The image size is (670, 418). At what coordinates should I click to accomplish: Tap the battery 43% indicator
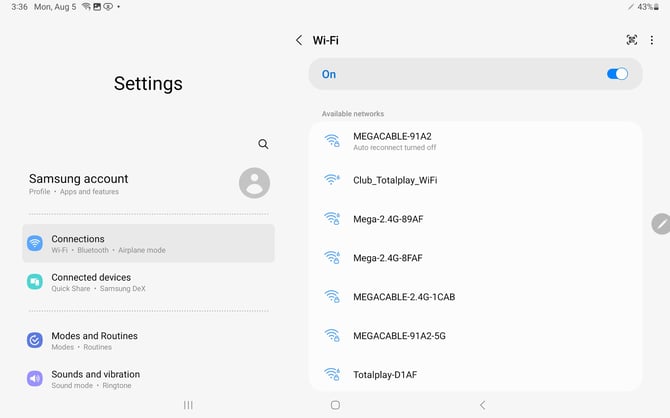(x=648, y=7)
